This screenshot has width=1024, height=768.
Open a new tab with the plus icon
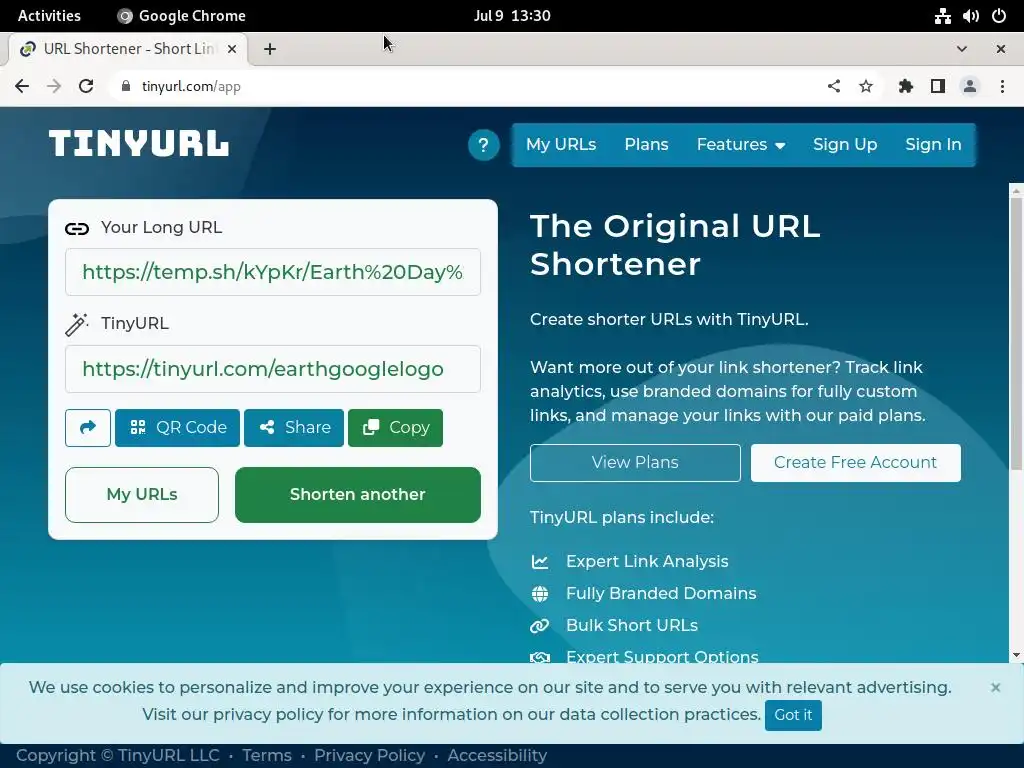click(270, 49)
